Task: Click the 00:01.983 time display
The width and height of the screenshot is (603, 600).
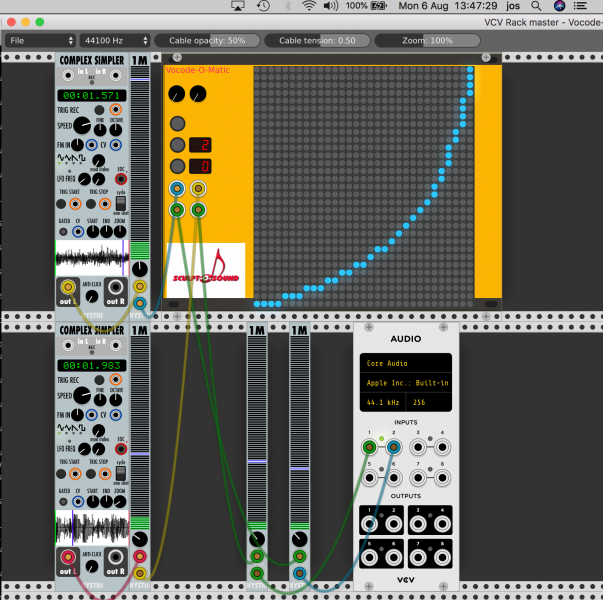Action: pyautogui.click(x=92, y=365)
